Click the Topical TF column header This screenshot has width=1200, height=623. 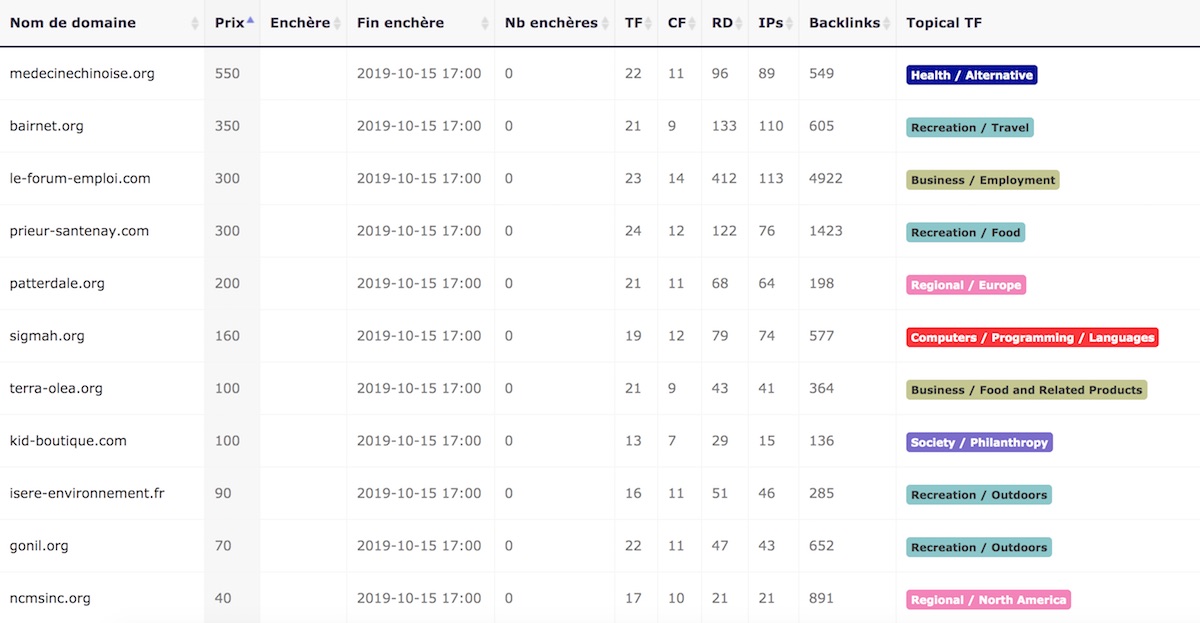pyautogui.click(x=944, y=23)
